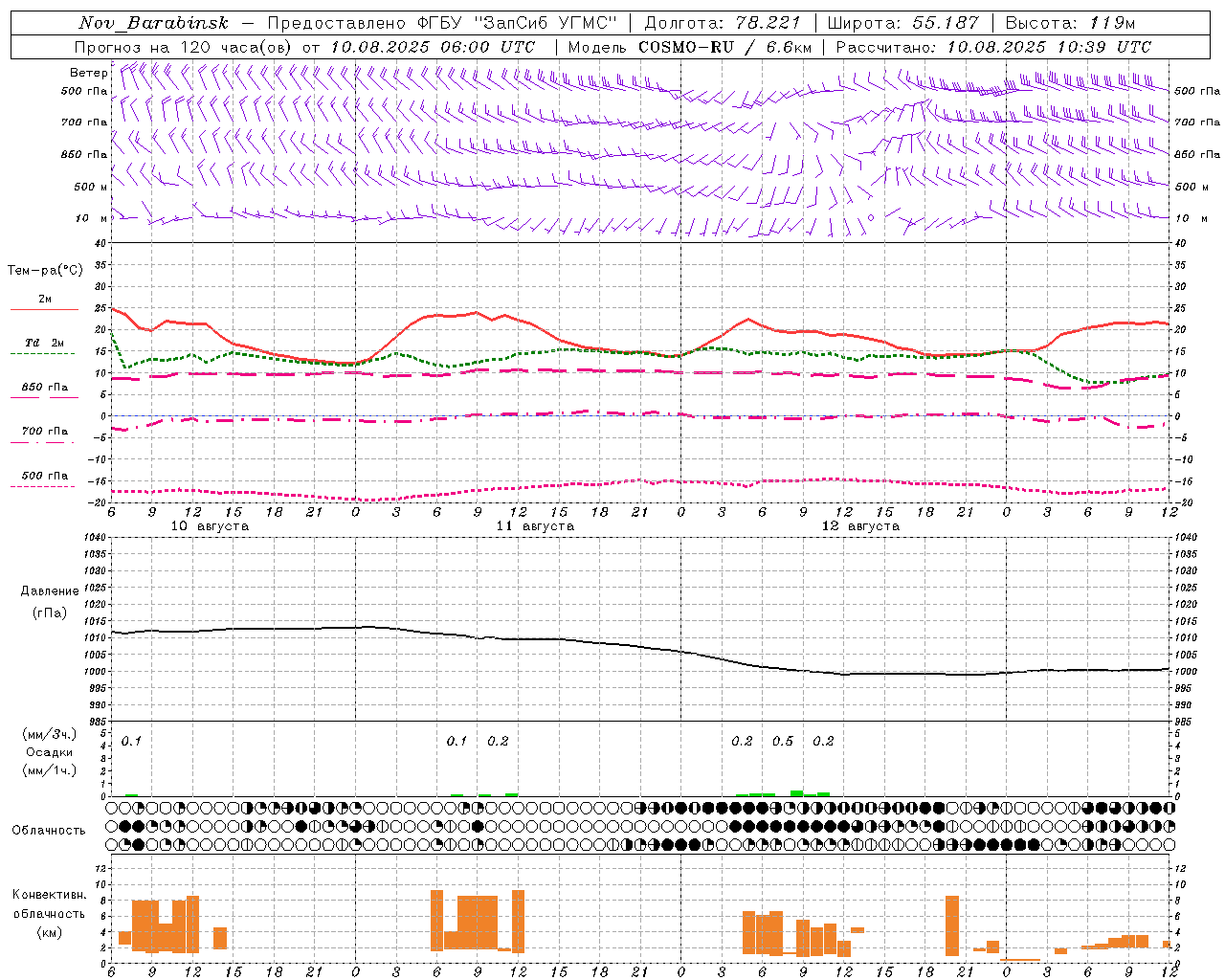The image size is (1225, 980).
Task: Click the Осадки precipitation label
Action: tap(50, 752)
